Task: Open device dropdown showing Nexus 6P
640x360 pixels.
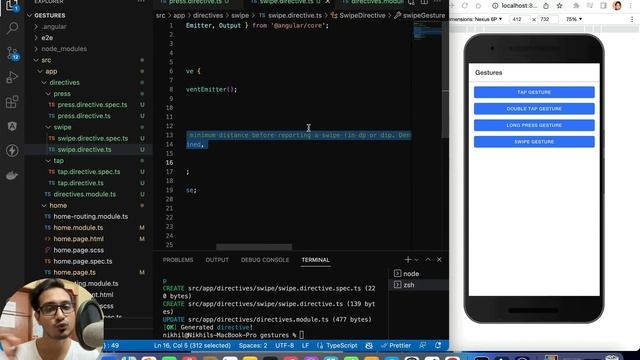Action: pos(477,19)
